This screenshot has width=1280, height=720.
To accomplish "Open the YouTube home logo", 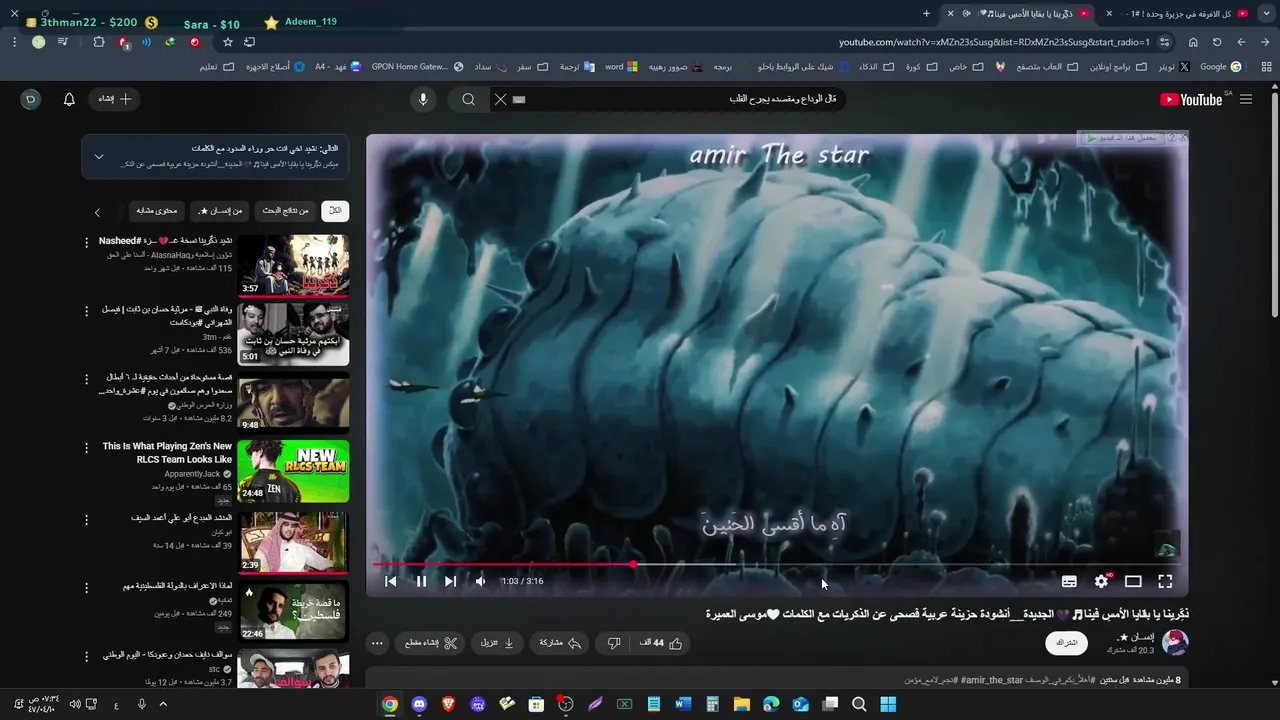I will 1191,99.
